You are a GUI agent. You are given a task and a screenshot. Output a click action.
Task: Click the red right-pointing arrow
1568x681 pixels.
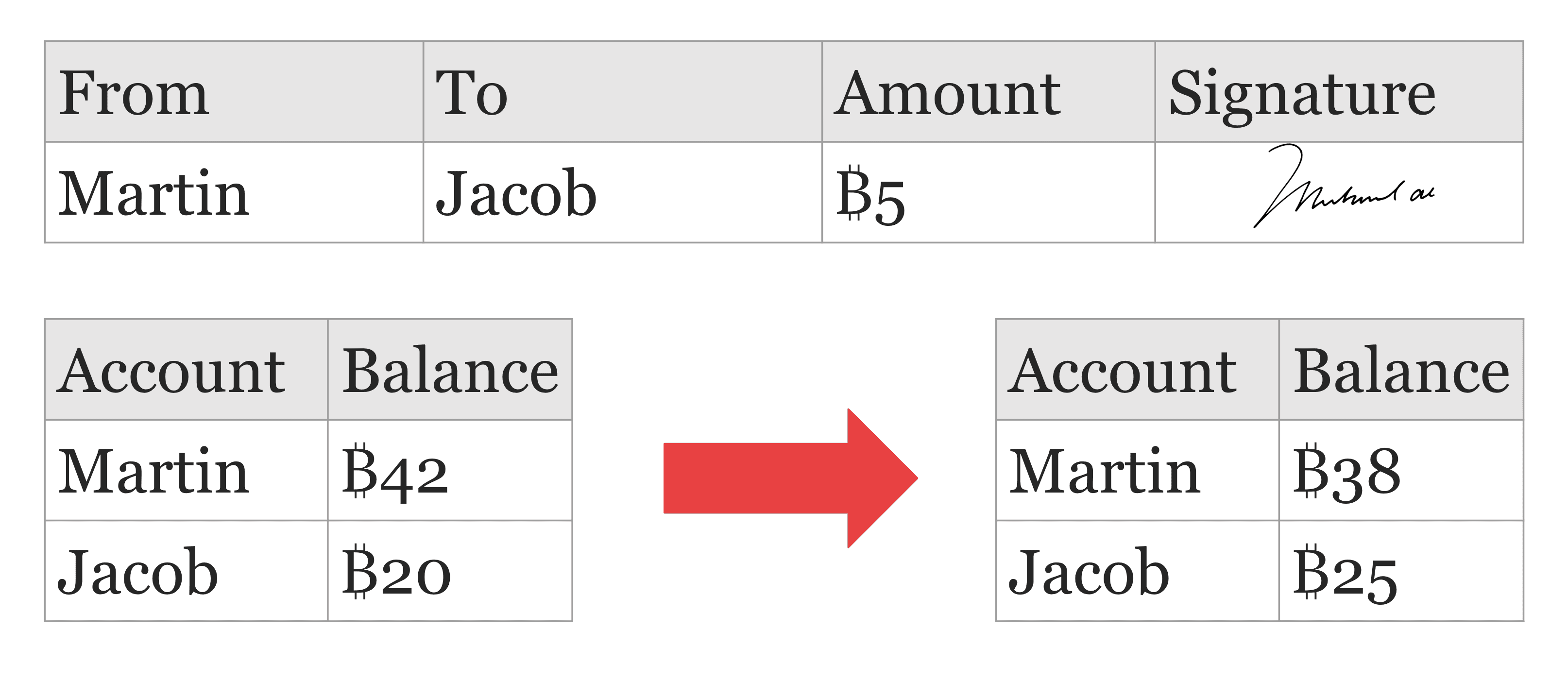pyautogui.click(x=790, y=478)
